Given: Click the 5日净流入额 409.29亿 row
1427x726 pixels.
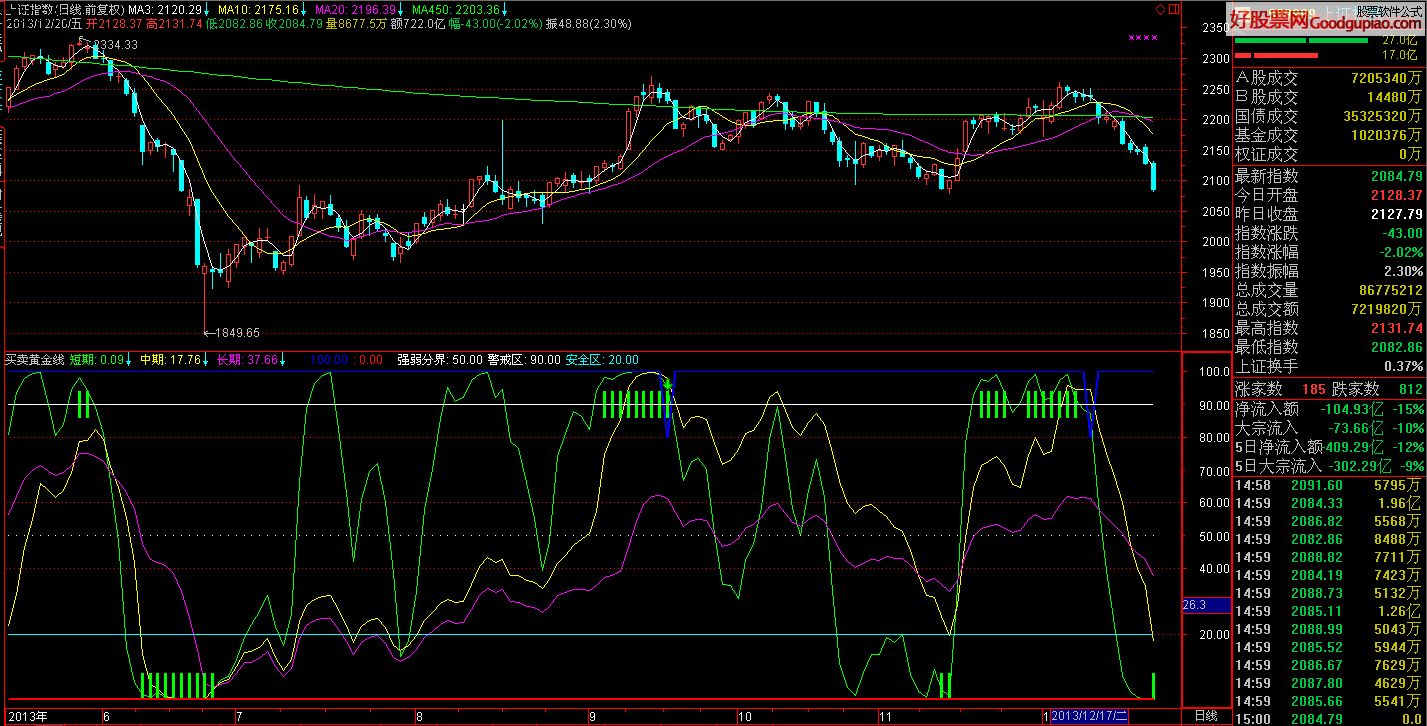Looking at the screenshot, I should tap(1329, 446).
